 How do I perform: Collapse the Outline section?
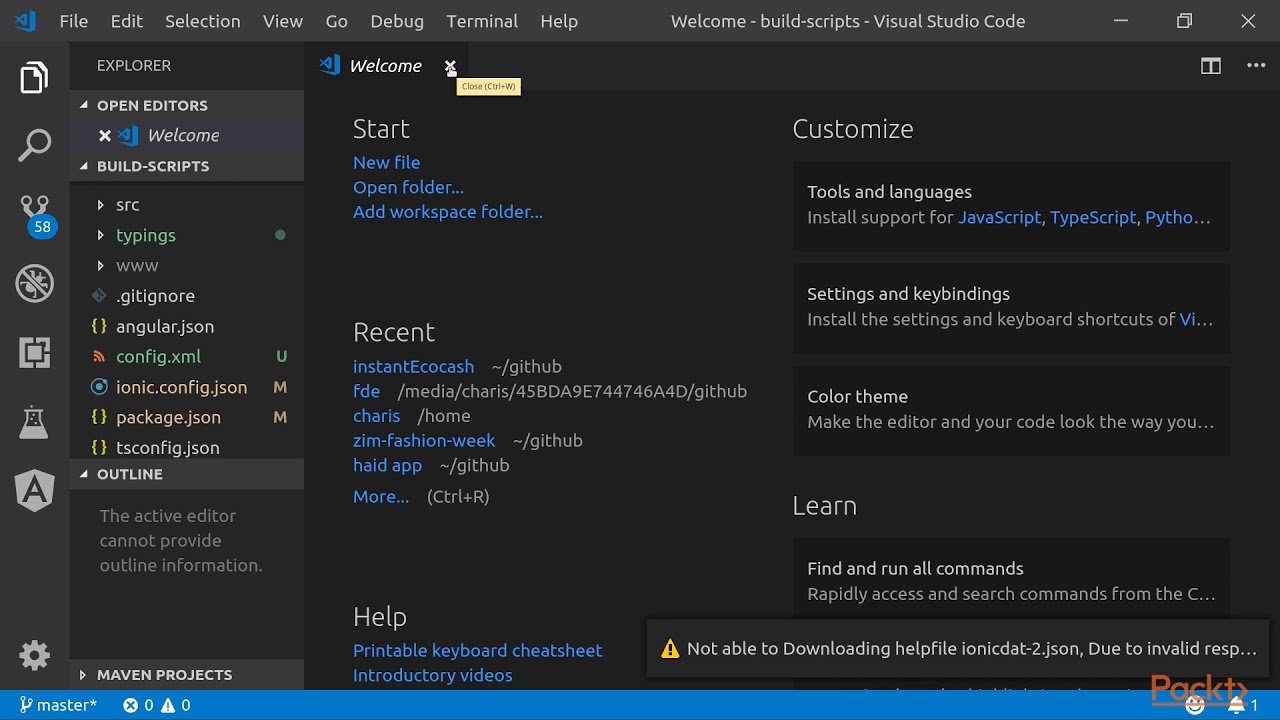(x=129, y=475)
